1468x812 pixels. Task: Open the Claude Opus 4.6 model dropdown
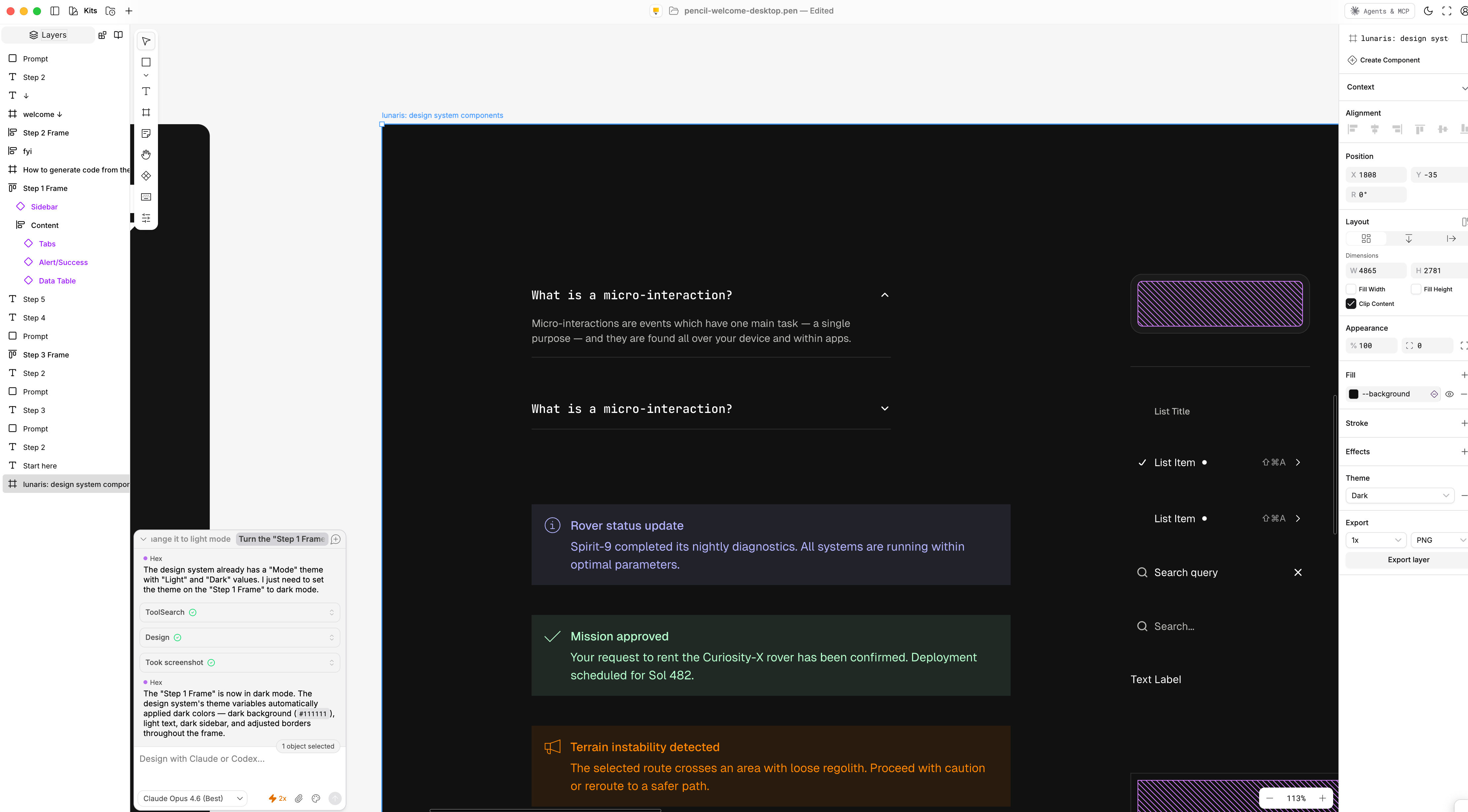(193, 798)
